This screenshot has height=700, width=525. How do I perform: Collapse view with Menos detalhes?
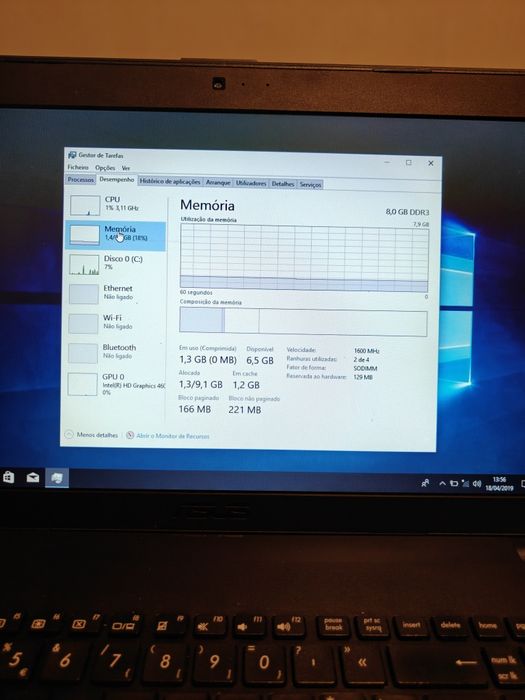tap(92, 434)
